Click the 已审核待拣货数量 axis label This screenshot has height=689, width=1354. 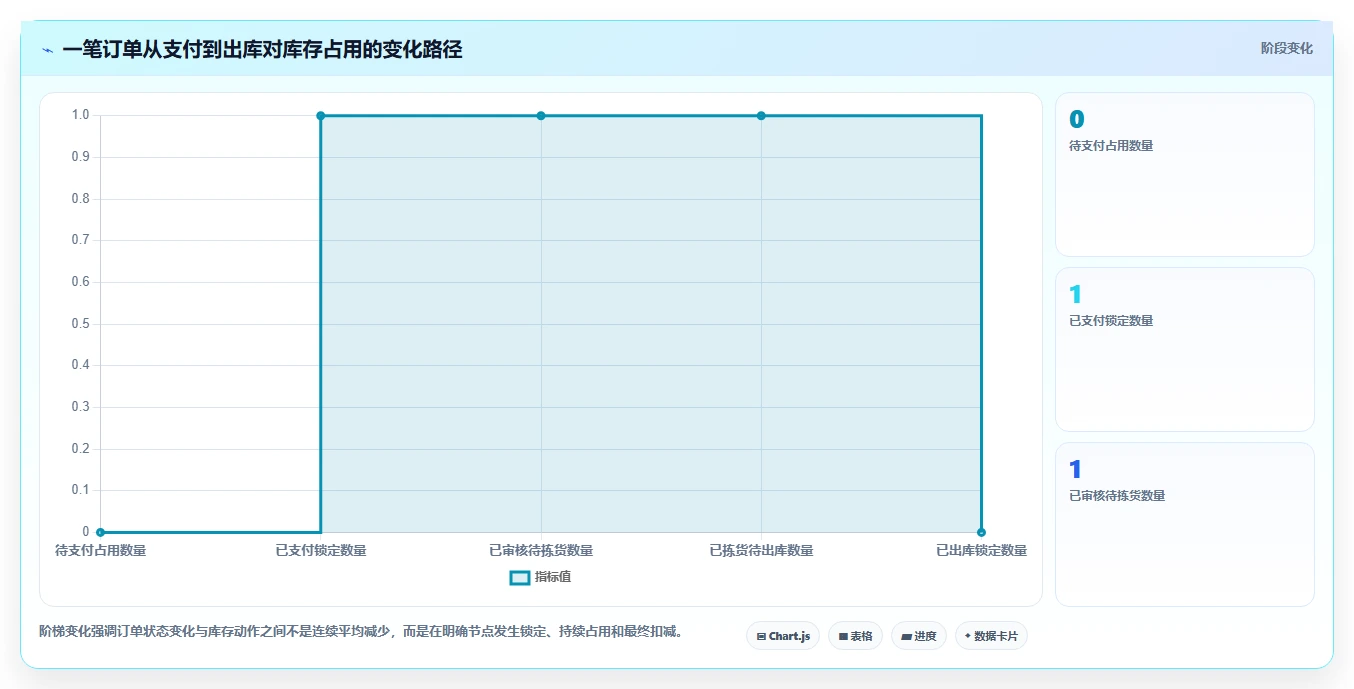coord(541,550)
